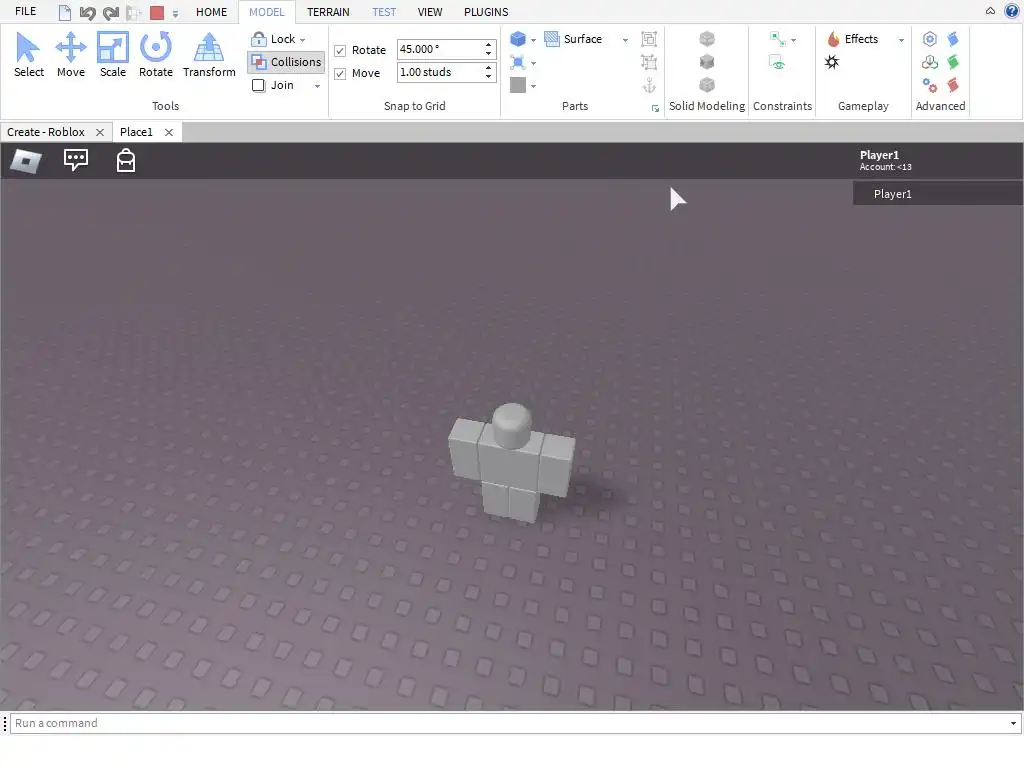Click the blue Script icon
This screenshot has width=1024, height=768.
(953, 39)
